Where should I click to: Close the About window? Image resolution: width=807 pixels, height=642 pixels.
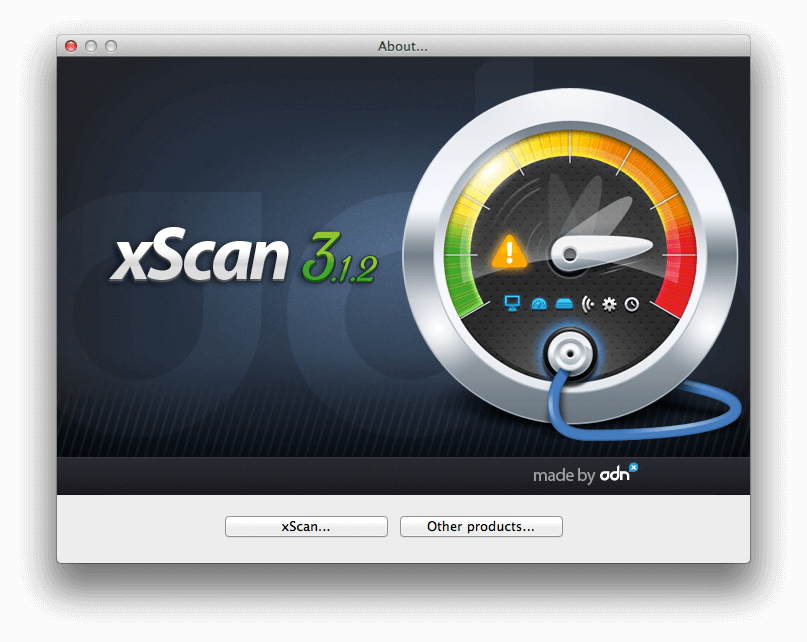click(71, 46)
